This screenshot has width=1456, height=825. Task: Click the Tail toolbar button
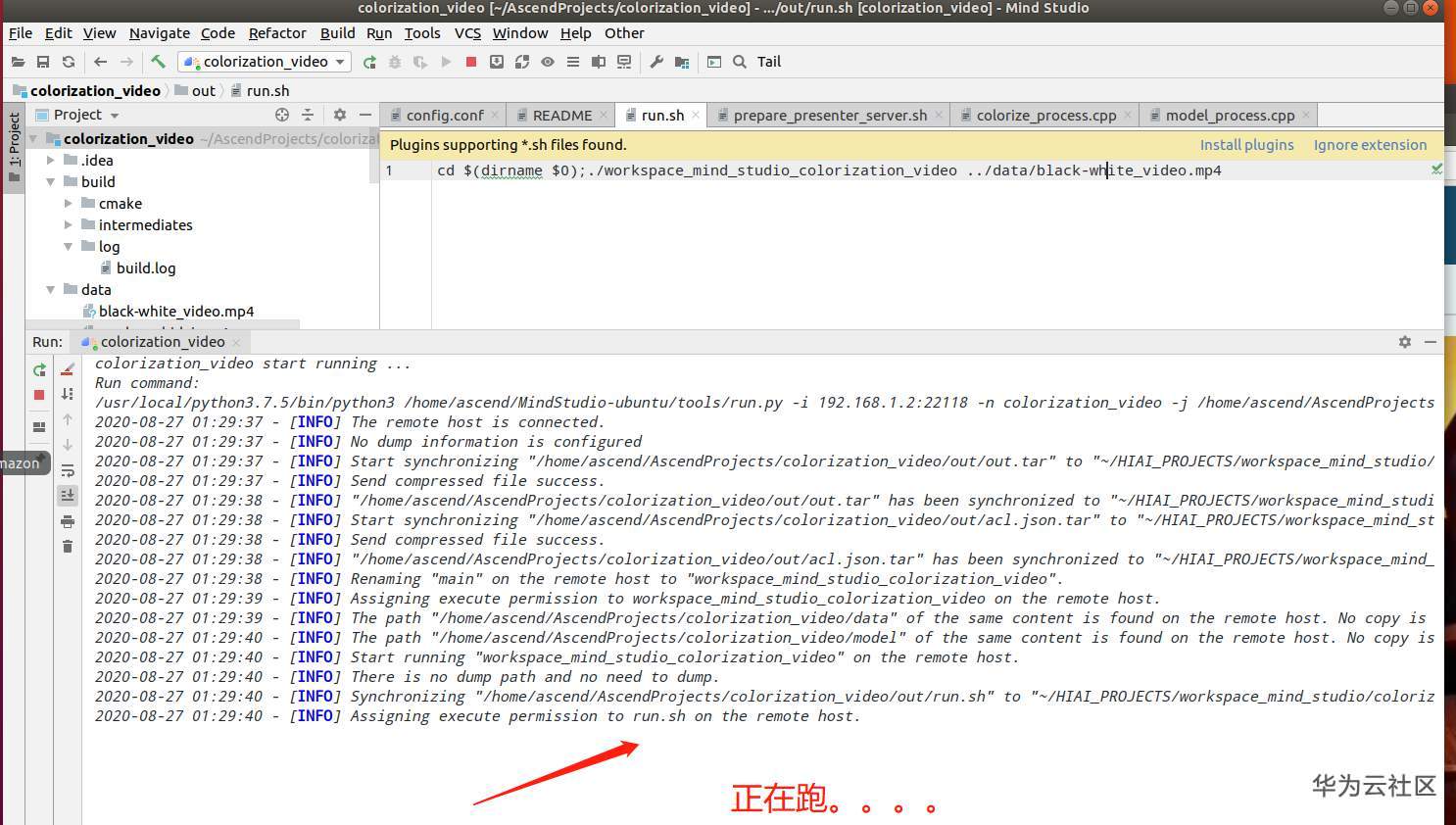769,62
